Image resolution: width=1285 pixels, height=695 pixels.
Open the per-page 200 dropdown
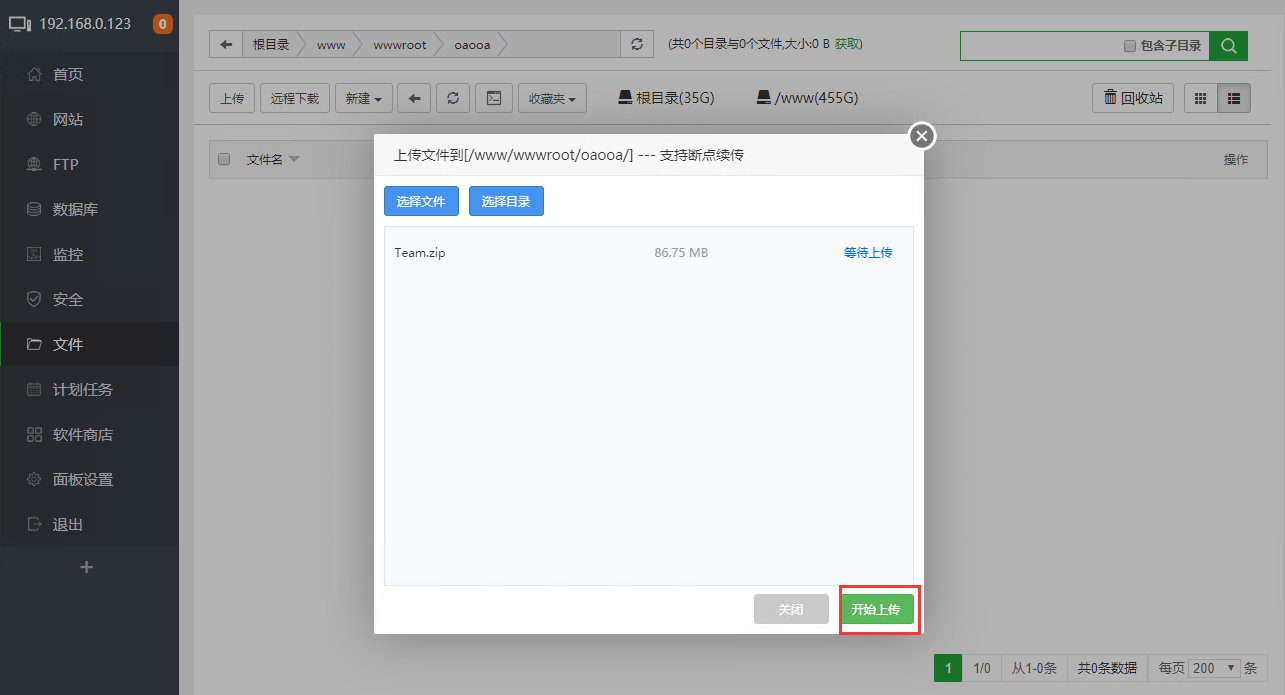click(x=1213, y=668)
